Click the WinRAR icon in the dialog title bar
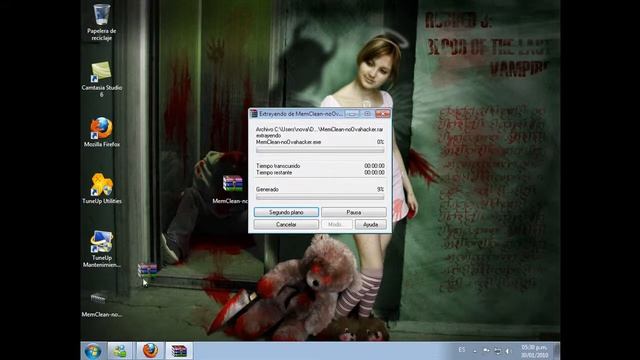640x360 pixels. [x=253, y=113]
